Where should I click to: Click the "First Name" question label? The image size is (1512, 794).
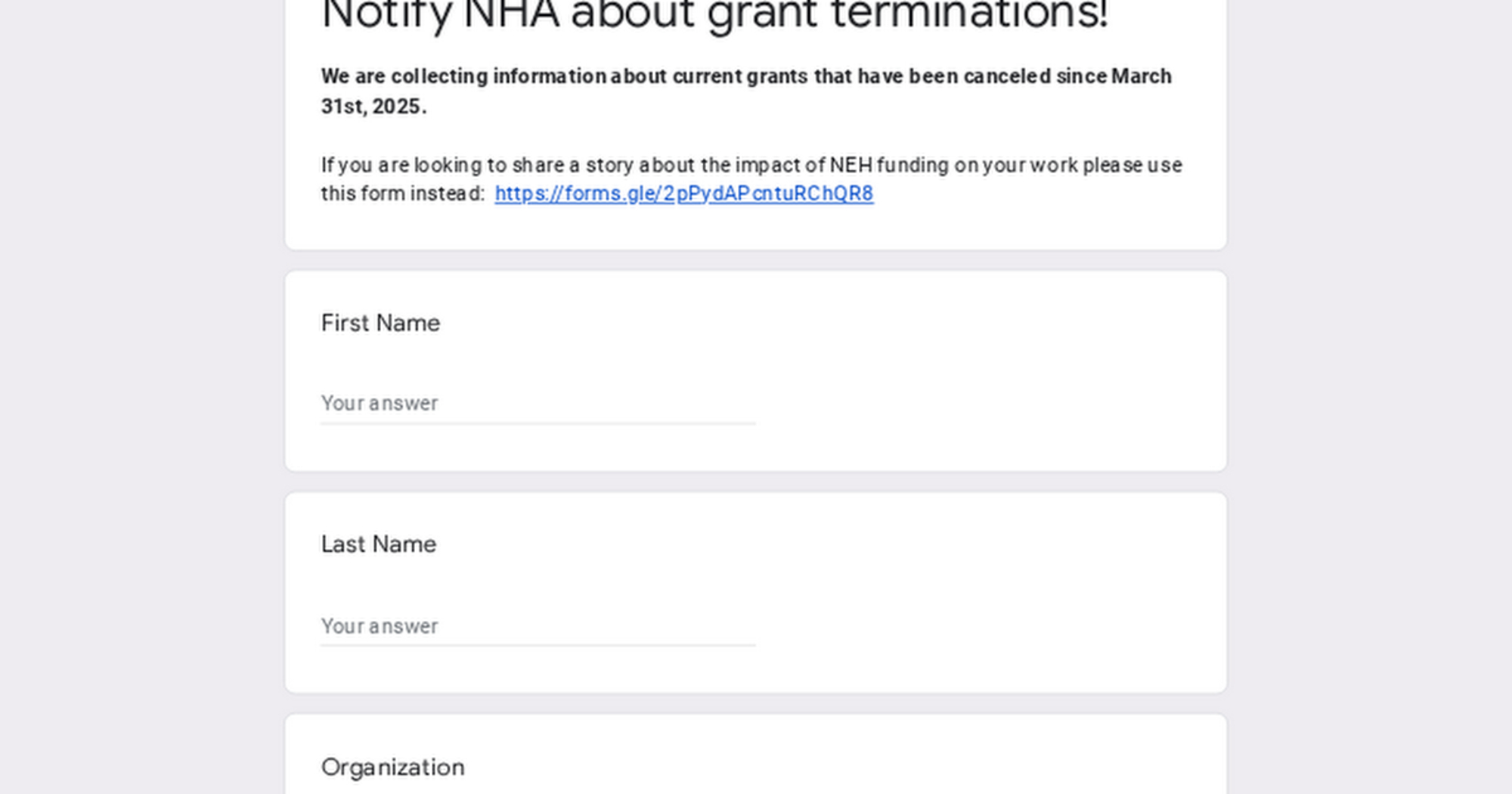[380, 323]
